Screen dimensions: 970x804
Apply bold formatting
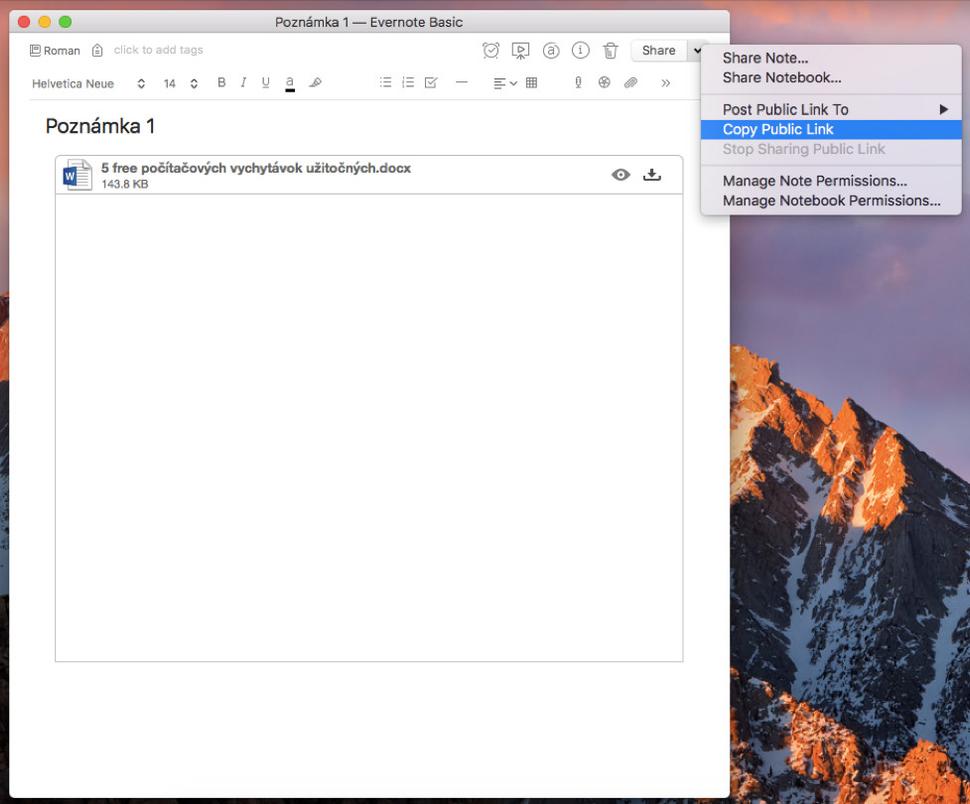(221, 82)
